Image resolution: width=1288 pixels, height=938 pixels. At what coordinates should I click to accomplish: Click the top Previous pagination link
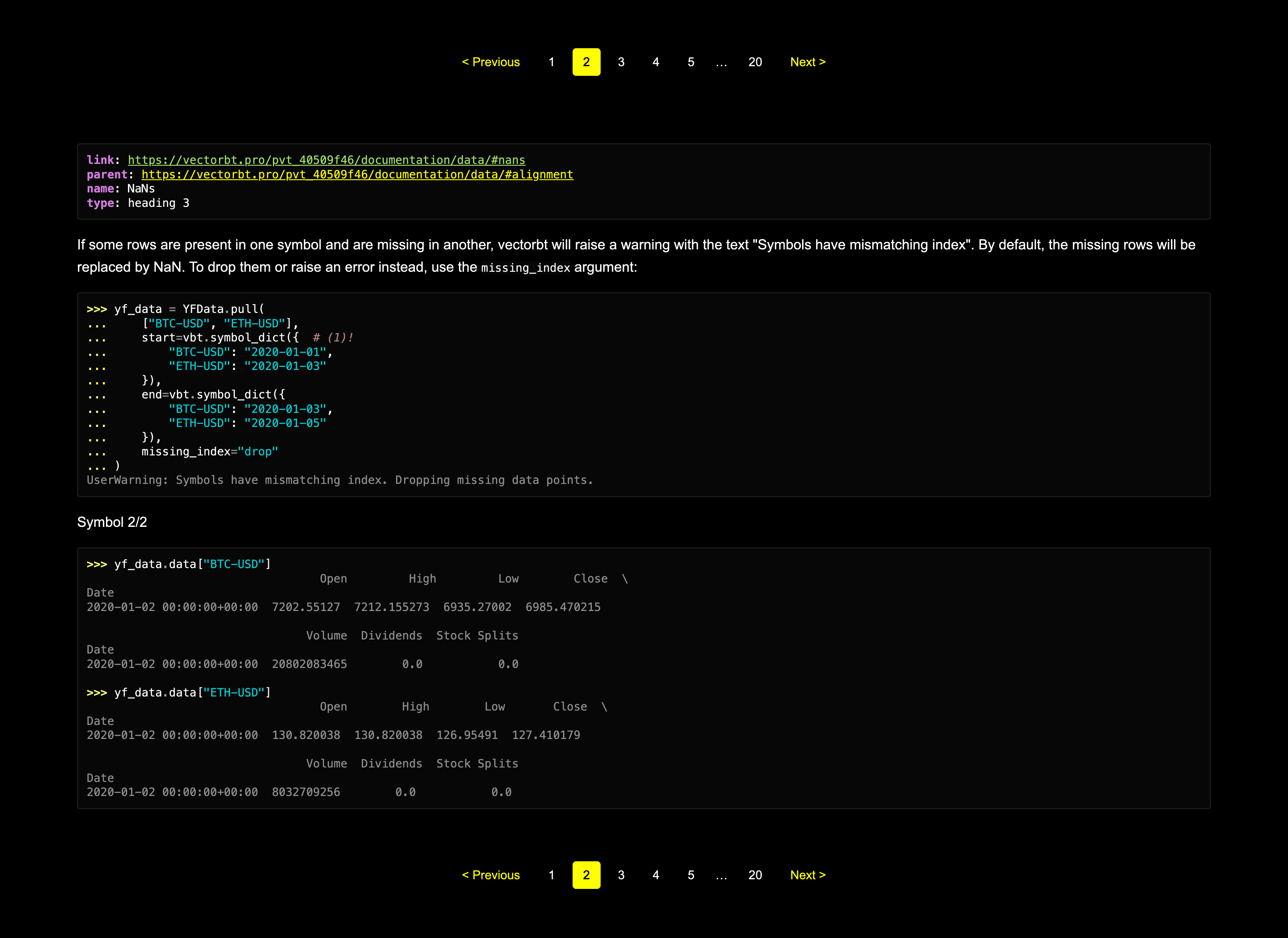pyautogui.click(x=491, y=62)
